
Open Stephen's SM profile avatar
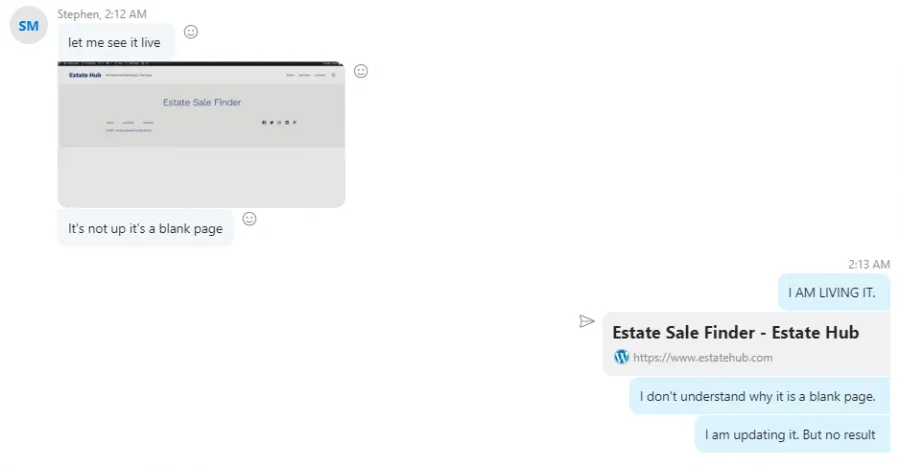29,25
